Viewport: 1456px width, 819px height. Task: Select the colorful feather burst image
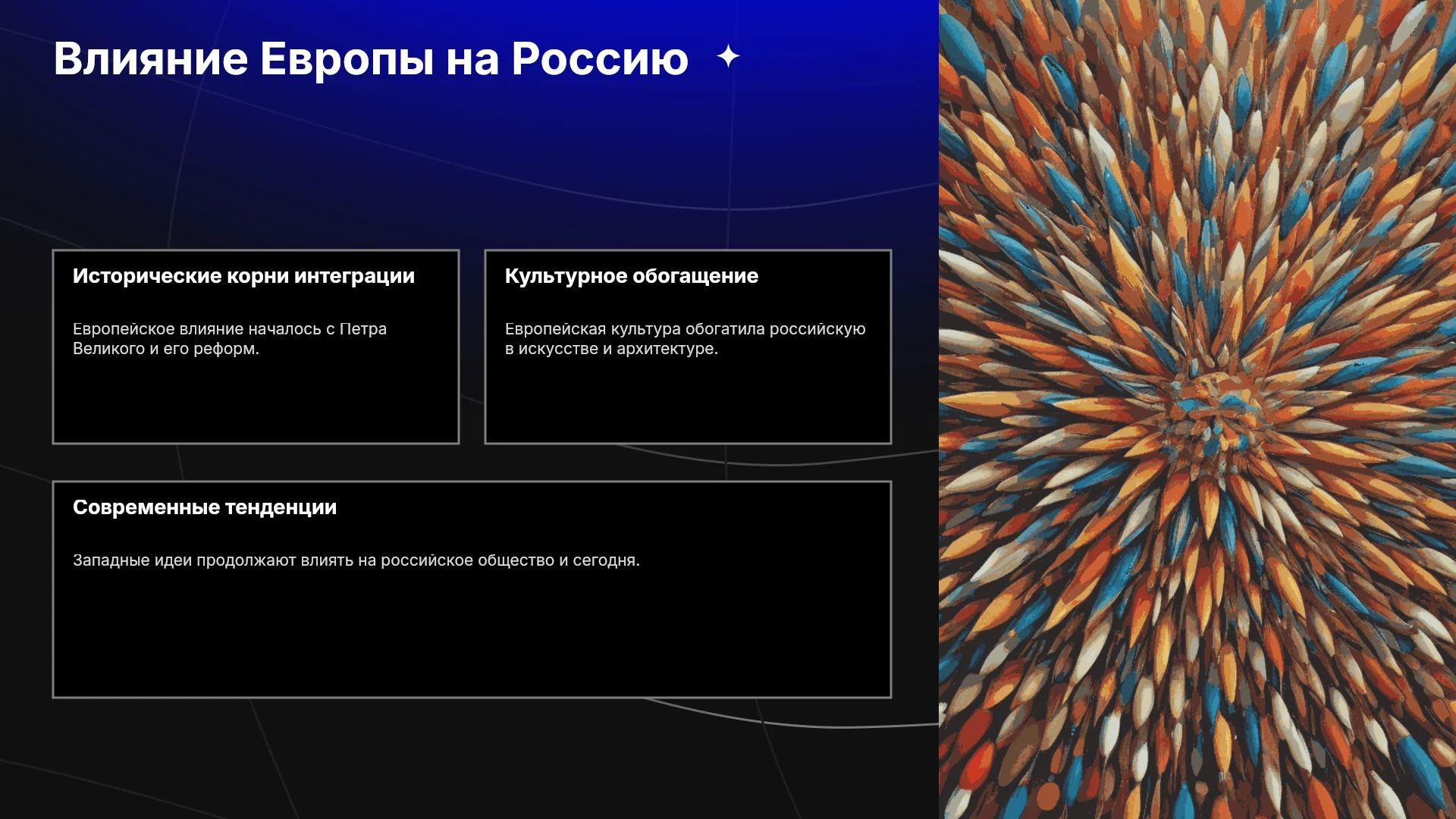[x=1197, y=409]
